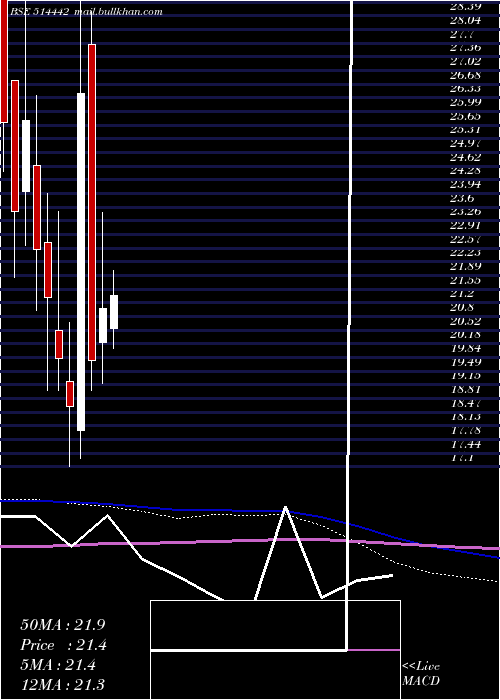Pick the 25.31 price axis label
Viewport: 500px width, 700px height.
tap(465, 129)
